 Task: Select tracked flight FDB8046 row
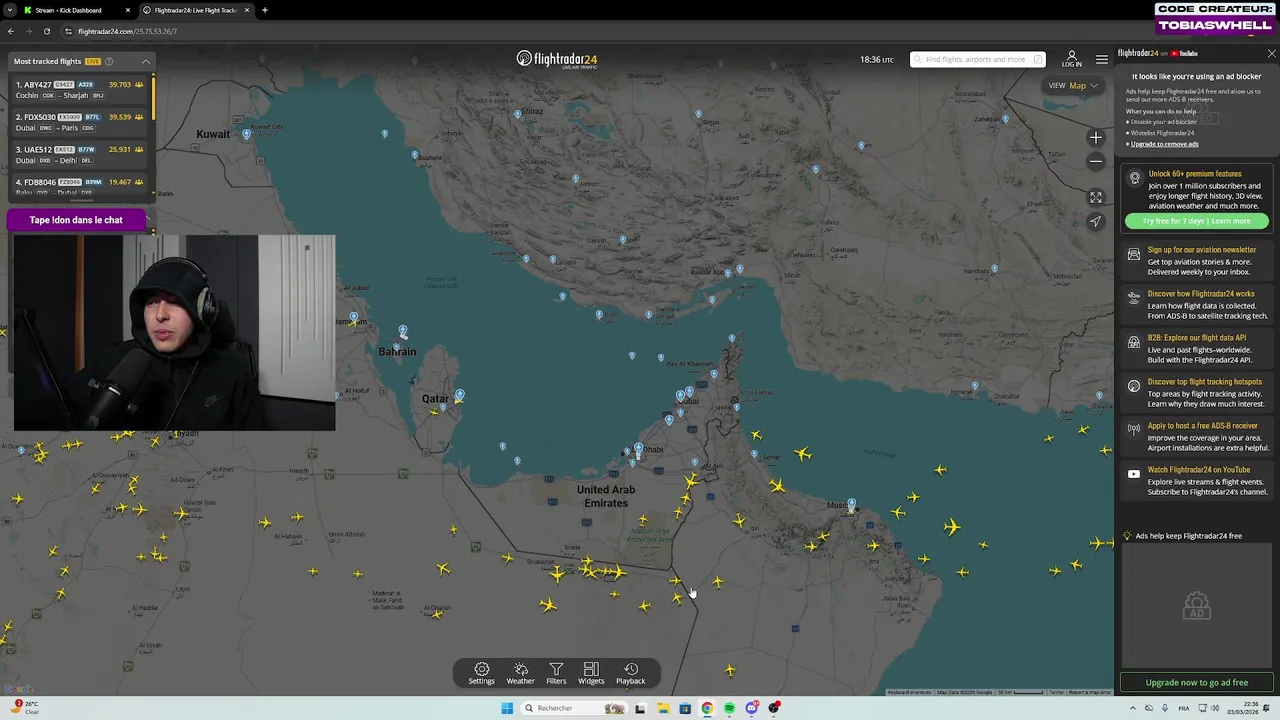click(x=79, y=186)
